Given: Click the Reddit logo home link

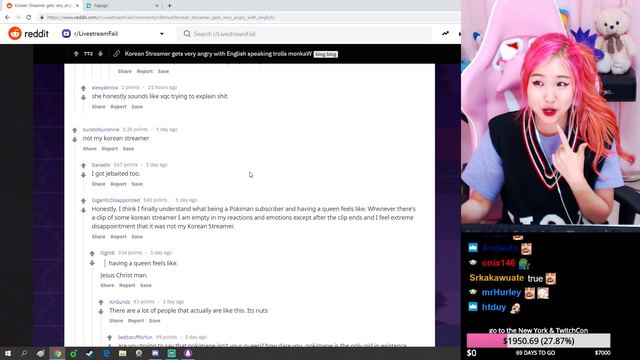Looking at the screenshot, I should pyautogui.click(x=28, y=33).
